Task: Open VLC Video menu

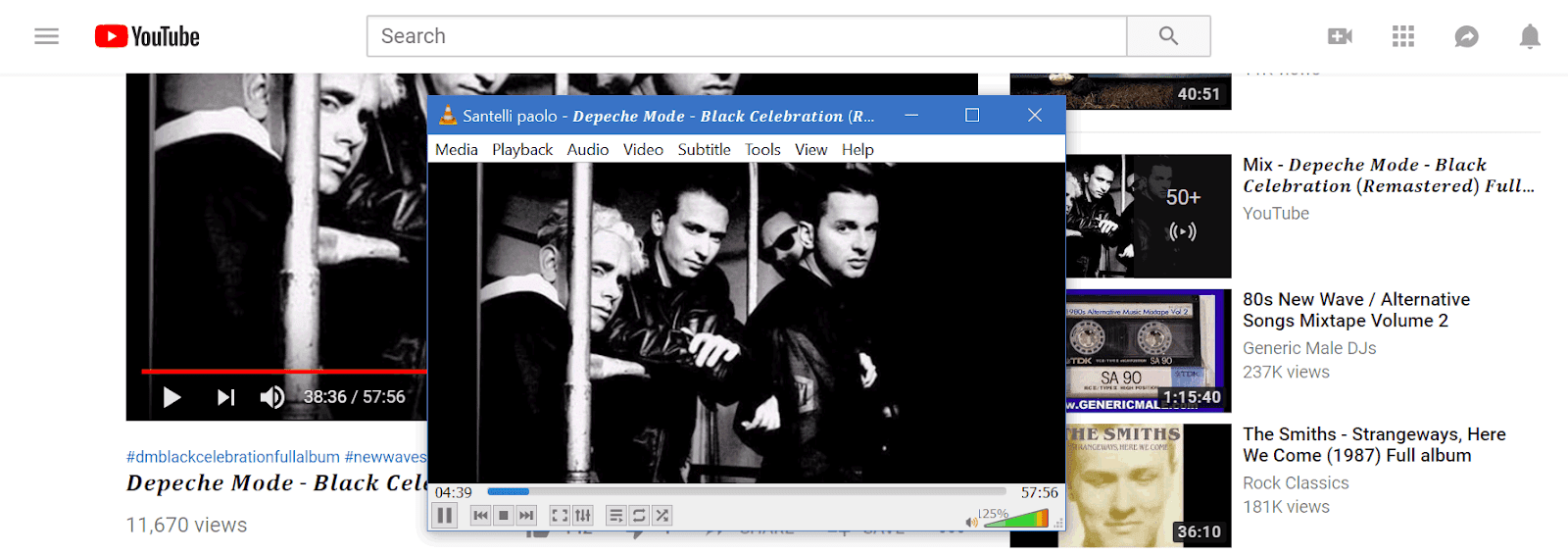Action: 643,149
